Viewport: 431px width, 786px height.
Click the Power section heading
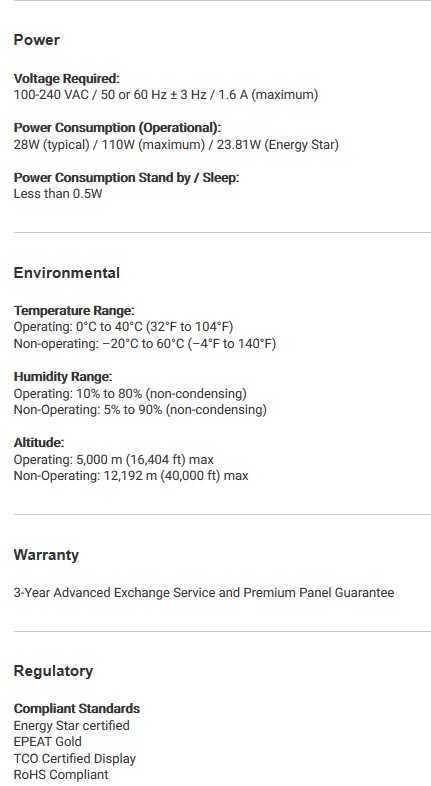pyautogui.click(x=37, y=40)
